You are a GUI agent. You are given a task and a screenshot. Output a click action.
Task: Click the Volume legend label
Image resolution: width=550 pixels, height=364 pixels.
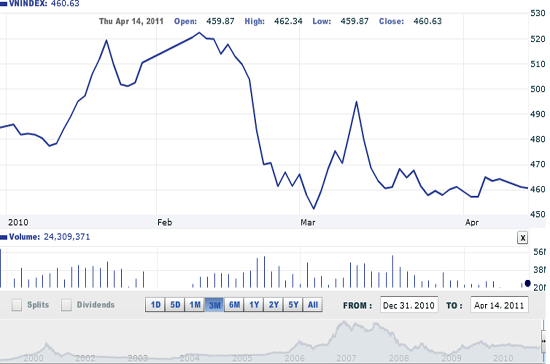pos(24,237)
